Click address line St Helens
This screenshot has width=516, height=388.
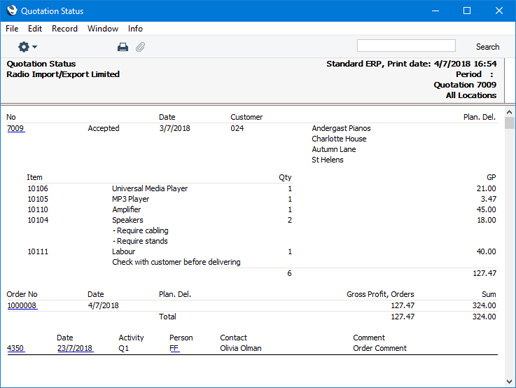click(x=327, y=160)
